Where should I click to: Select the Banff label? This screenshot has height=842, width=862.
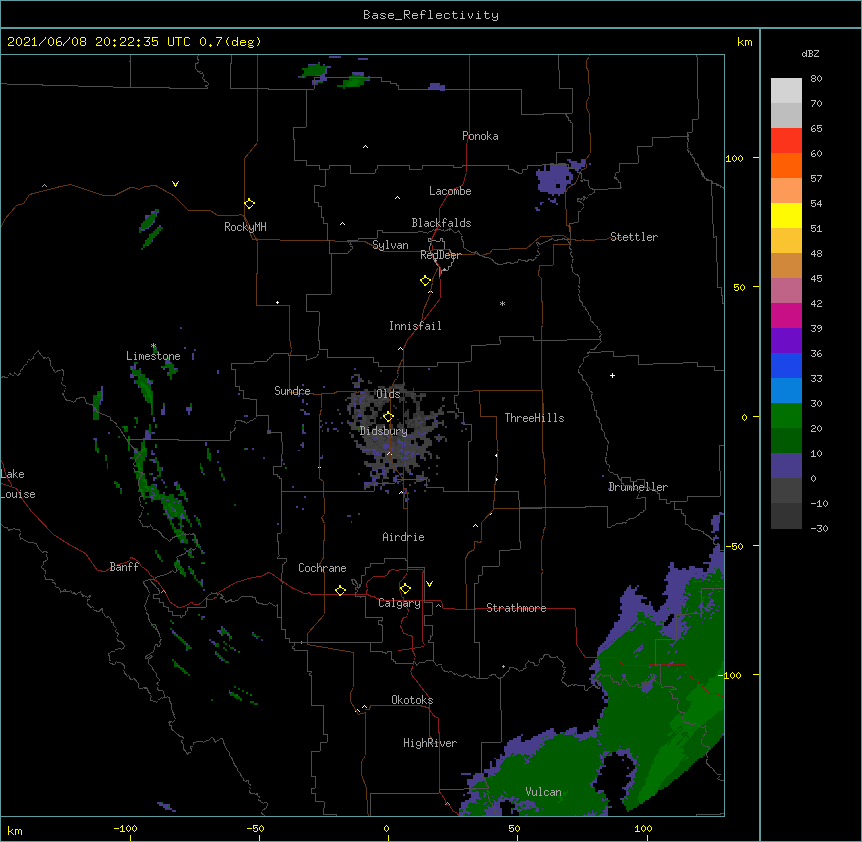(x=124, y=567)
